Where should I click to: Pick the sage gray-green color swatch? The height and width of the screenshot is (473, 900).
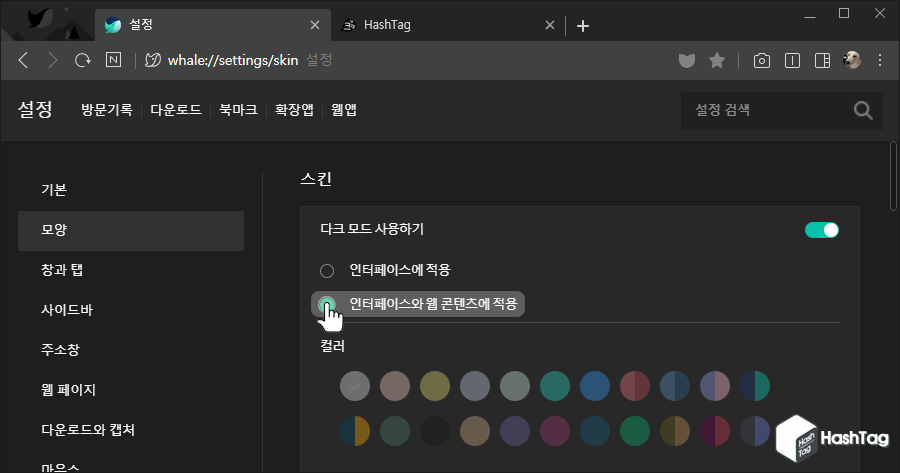click(515, 386)
